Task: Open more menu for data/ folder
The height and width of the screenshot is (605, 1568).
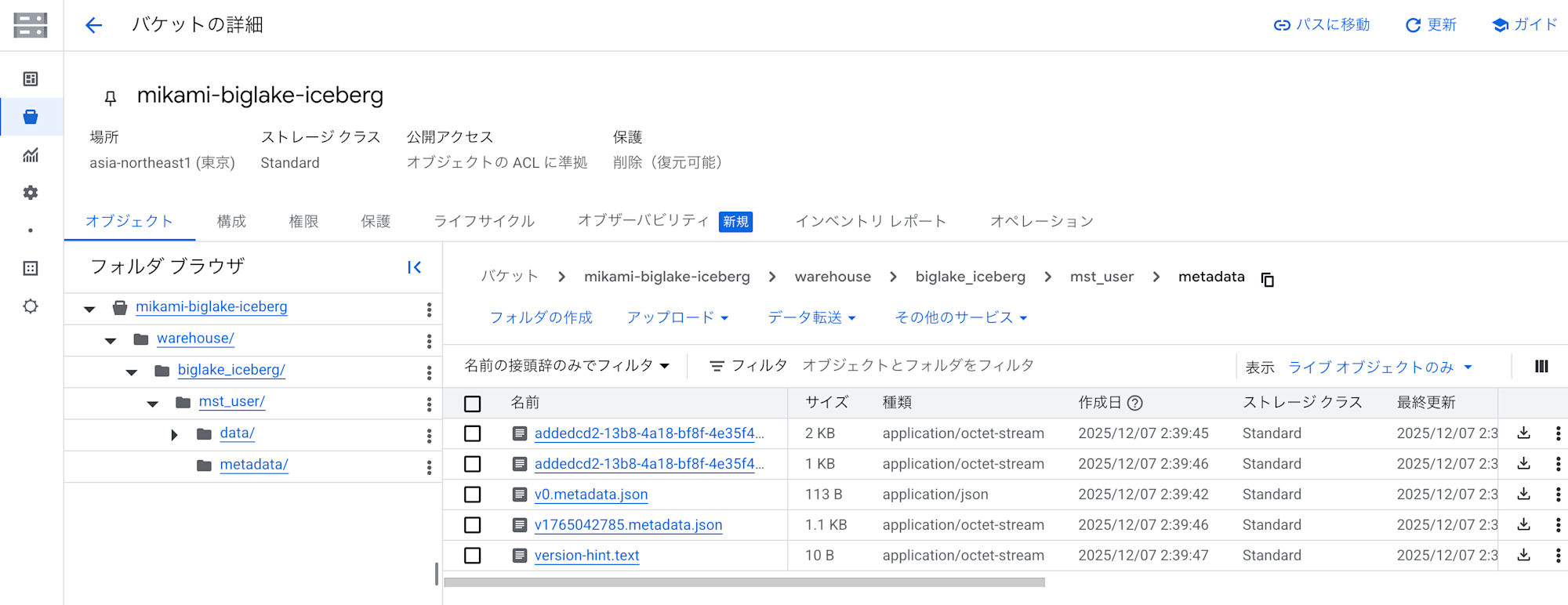Action: (429, 436)
